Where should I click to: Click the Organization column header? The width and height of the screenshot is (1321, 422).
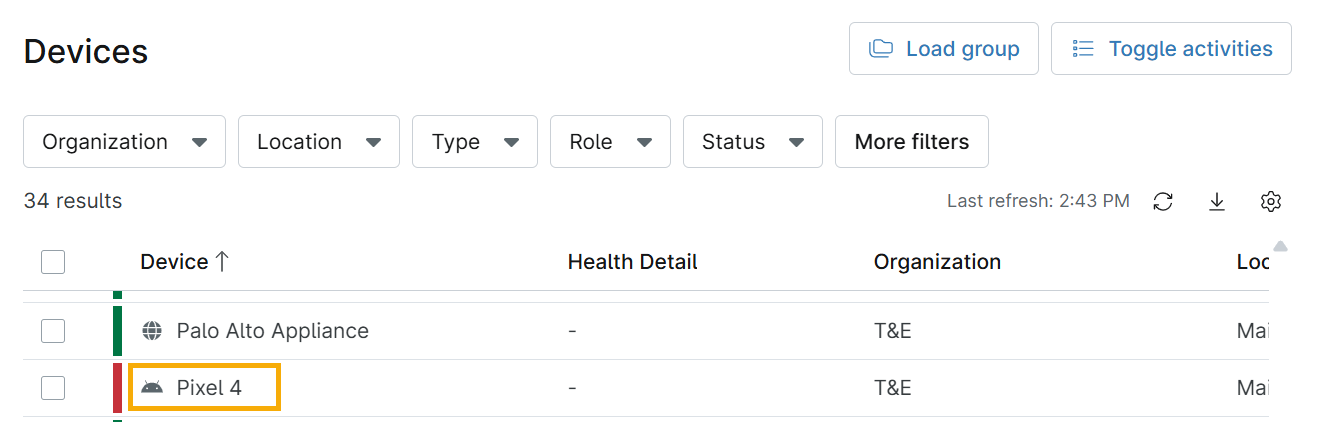tap(937, 262)
